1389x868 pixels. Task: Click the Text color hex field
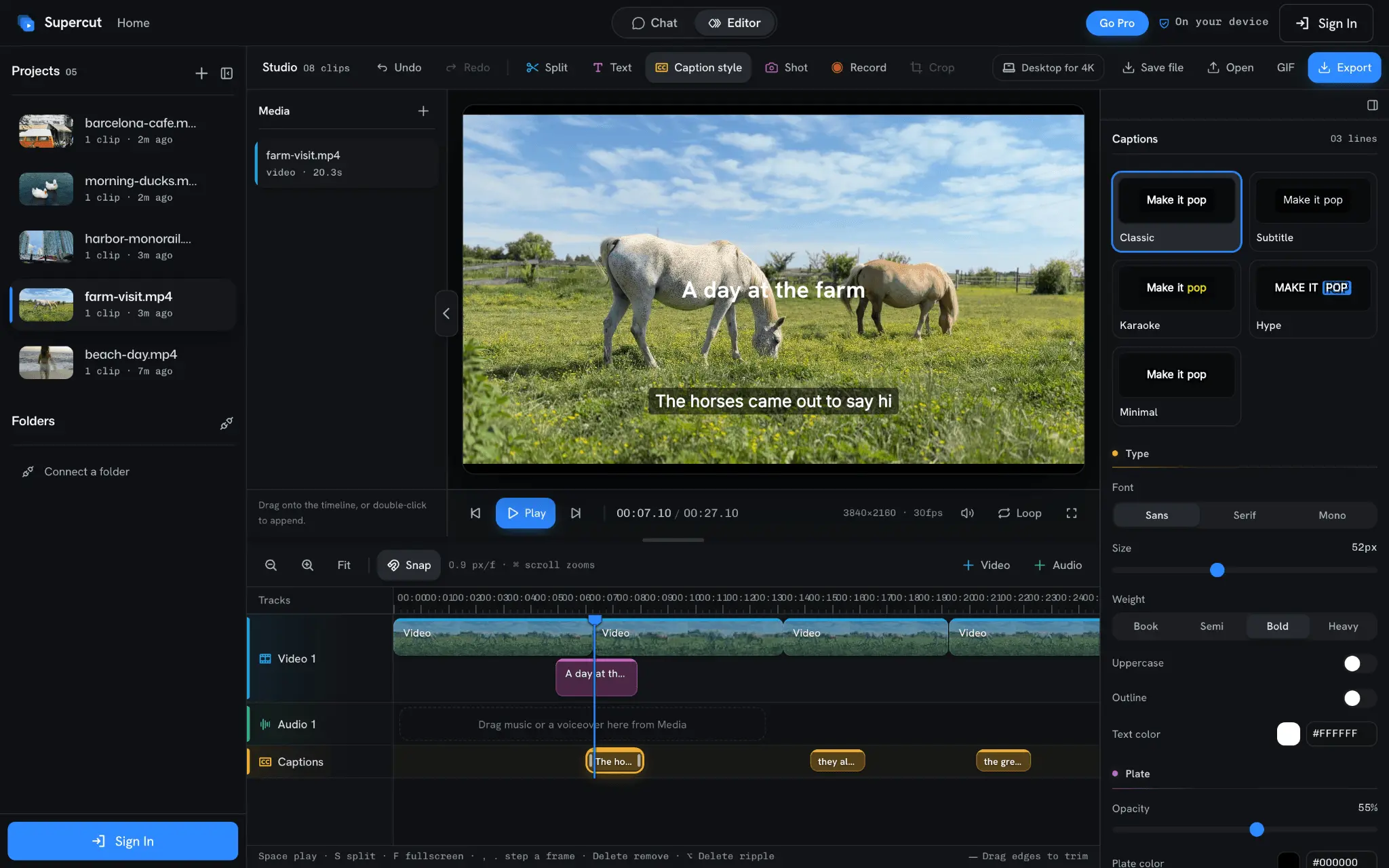coord(1341,734)
